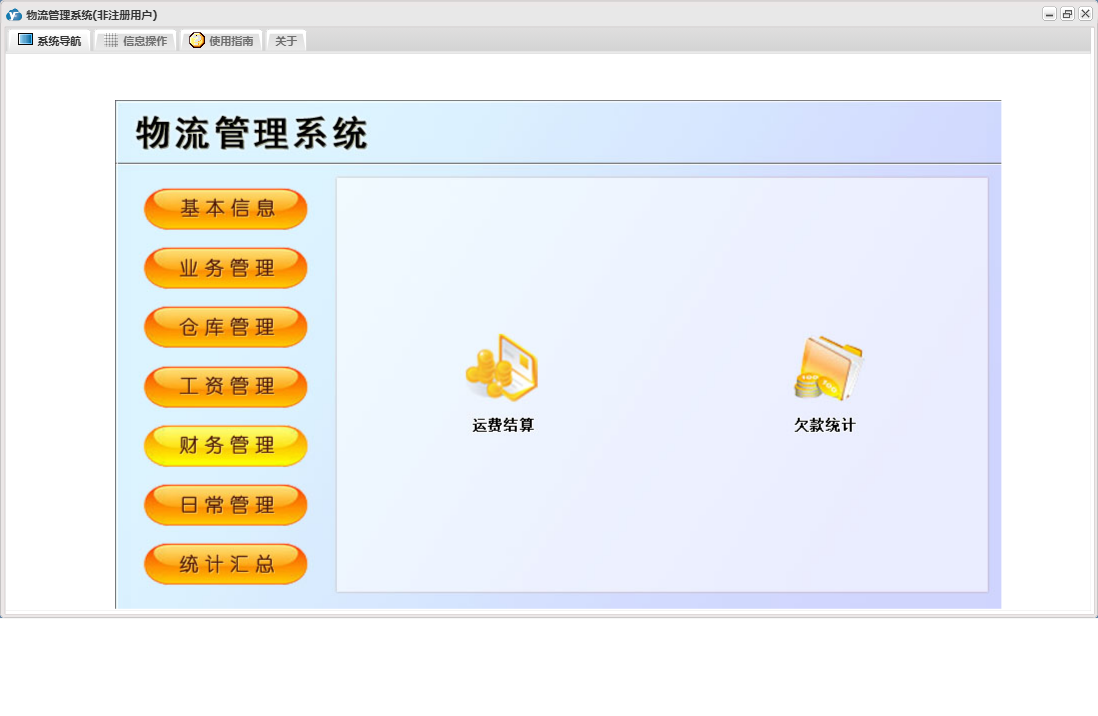Go to 仓库管理 in the sidebar
The image size is (1098, 716).
[x=226, y=327]
